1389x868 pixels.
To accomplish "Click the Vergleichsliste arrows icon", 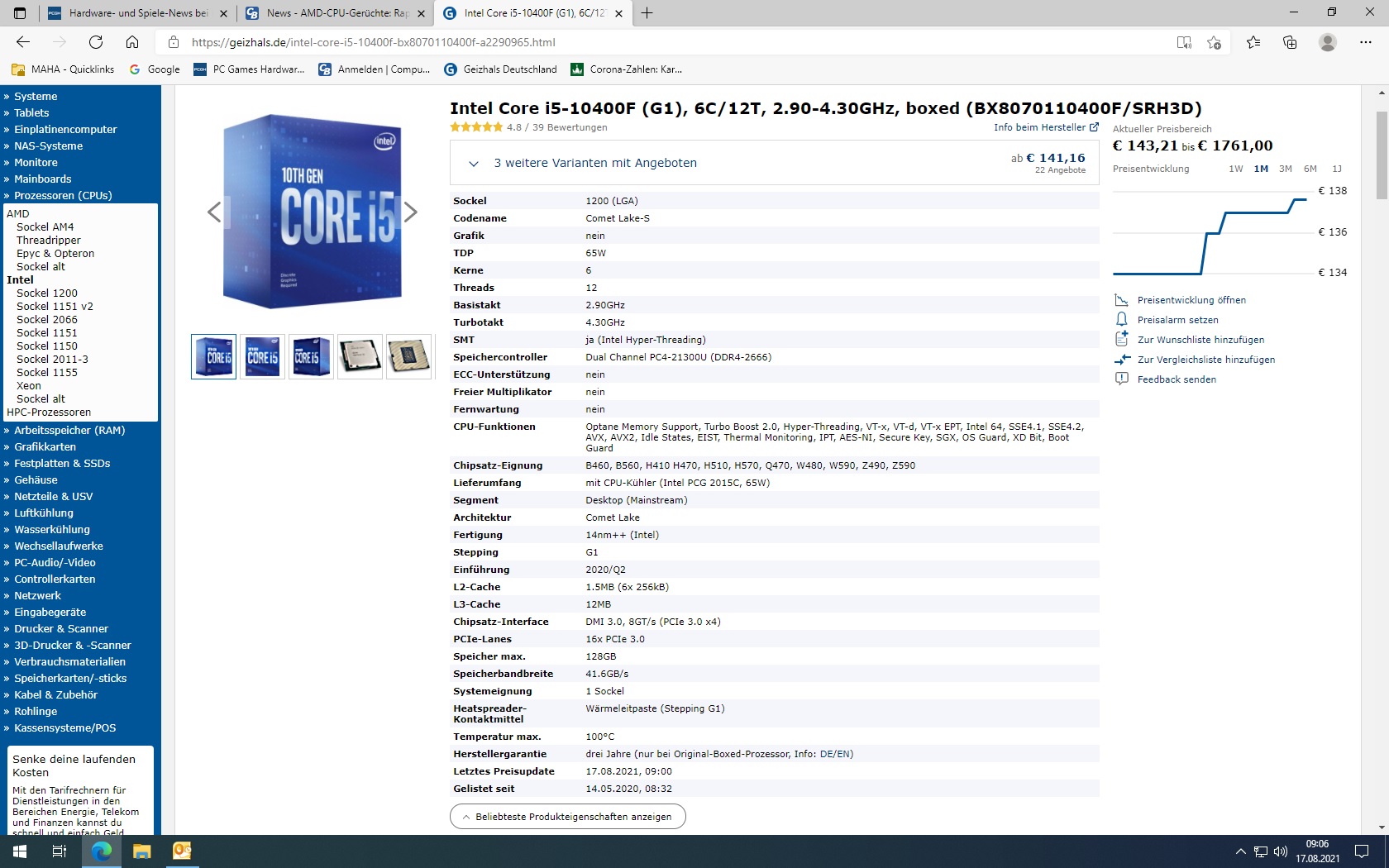I will click(1122, 360).
